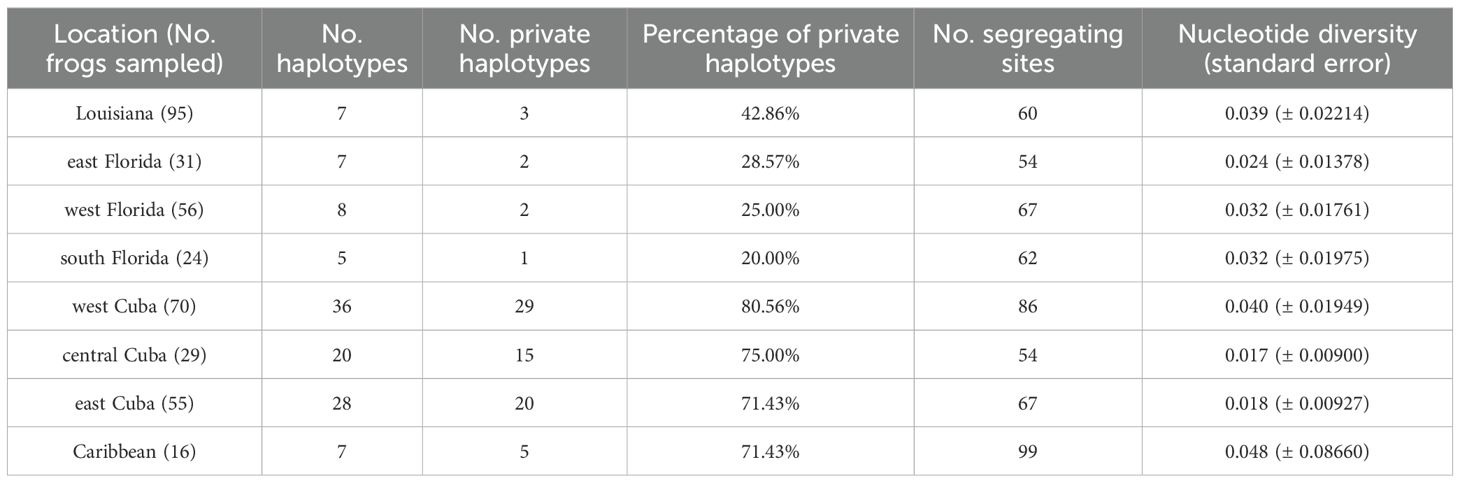Click the Louisiana (95) row label
Screen dimensions: 1460x483
coord(134,114)
